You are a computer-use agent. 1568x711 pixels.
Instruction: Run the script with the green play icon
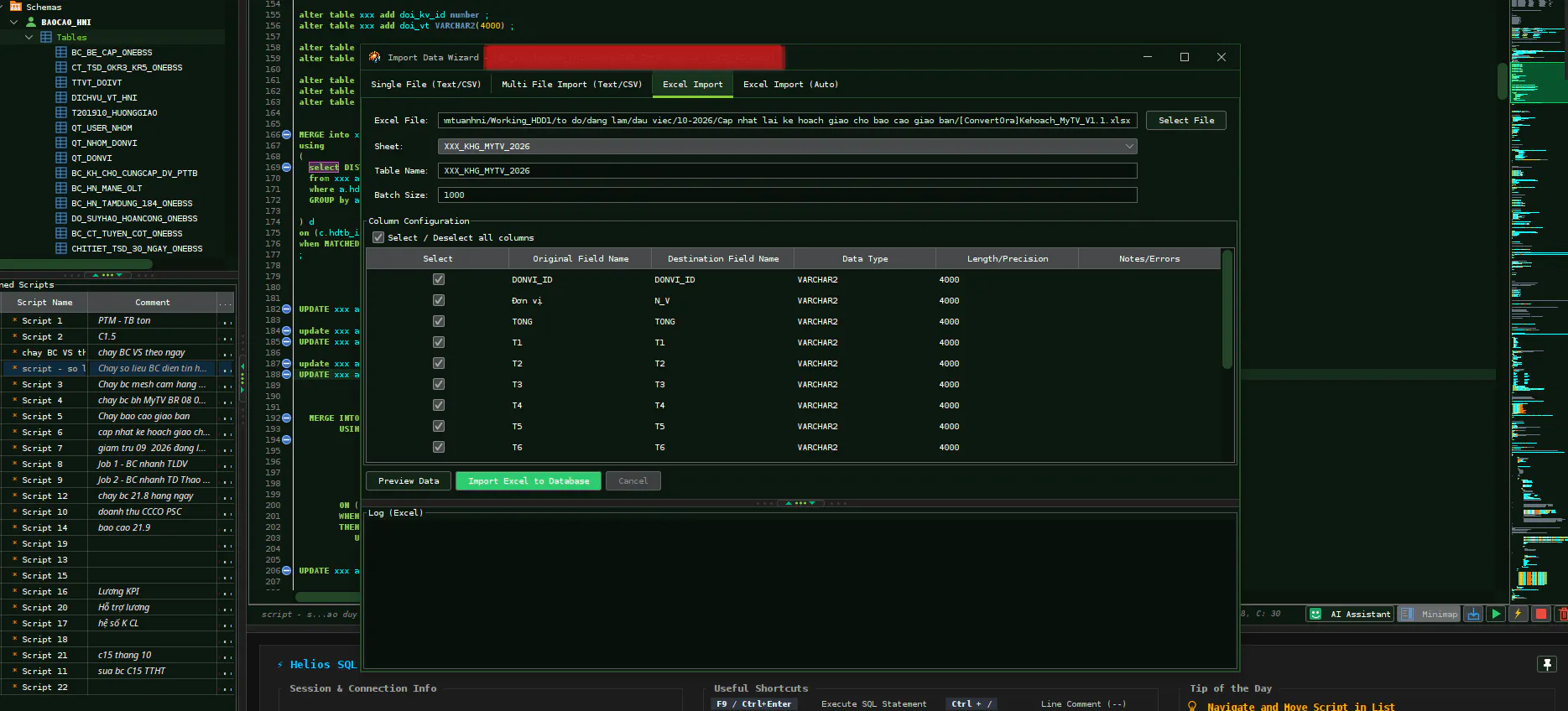1495,614
